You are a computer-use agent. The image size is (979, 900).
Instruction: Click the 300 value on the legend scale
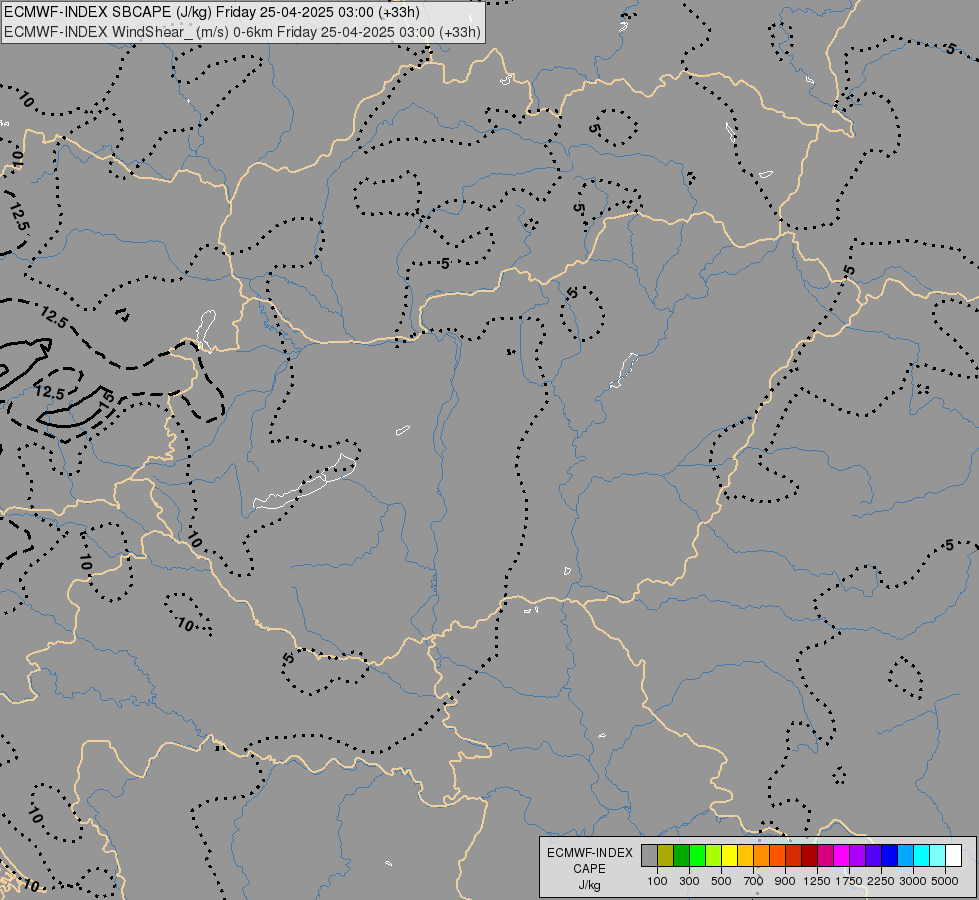pyautogui.click(x=689, y=881)
